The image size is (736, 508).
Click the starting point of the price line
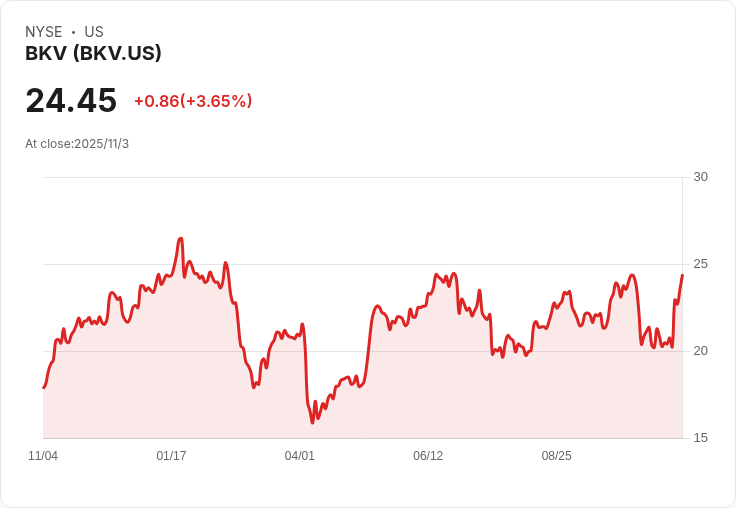point(44,387)
